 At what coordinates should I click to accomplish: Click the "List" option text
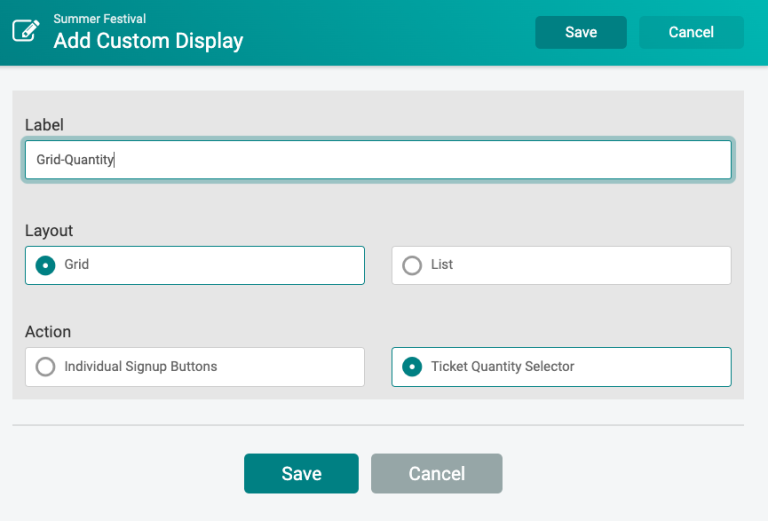click(x=442, y=264)
